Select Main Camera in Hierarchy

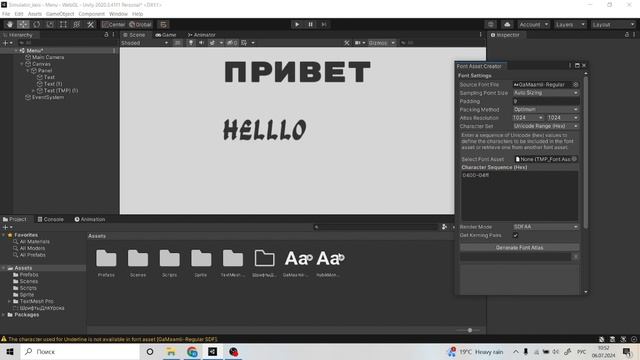coord(48,58)
